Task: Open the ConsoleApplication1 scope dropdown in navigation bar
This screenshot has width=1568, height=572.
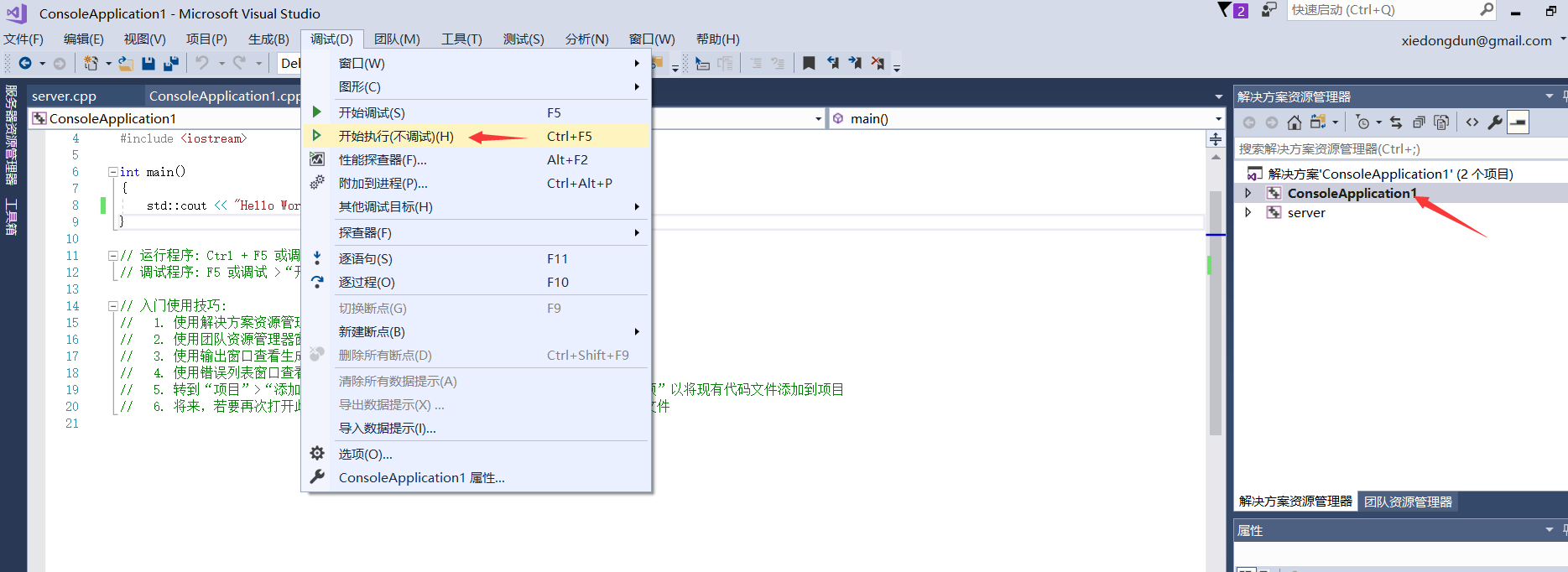Action: pos(818,119)
